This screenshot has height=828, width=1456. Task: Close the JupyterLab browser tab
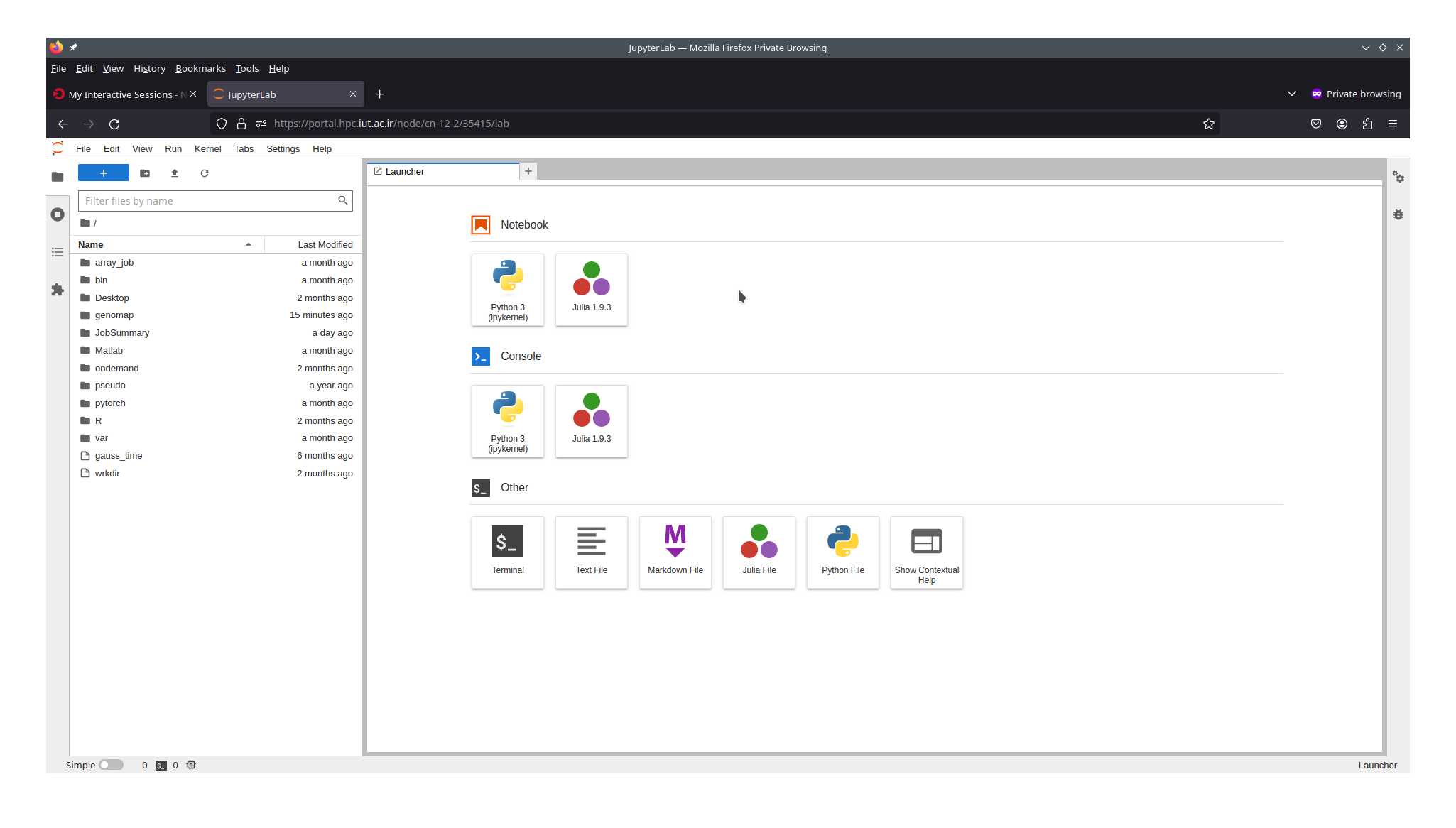[x=353, y=94]
